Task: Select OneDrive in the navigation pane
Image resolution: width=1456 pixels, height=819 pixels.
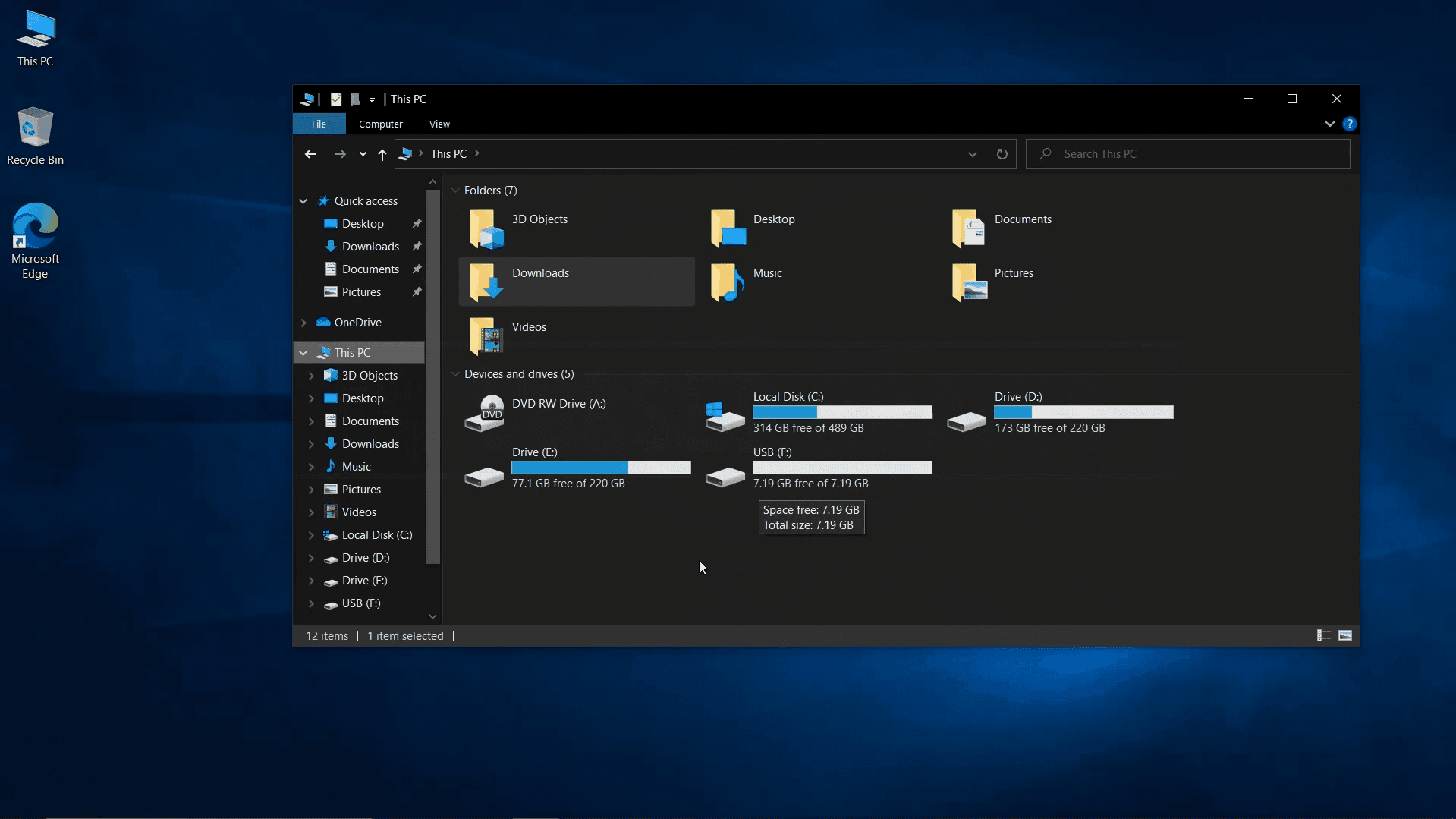Action: 357,323
